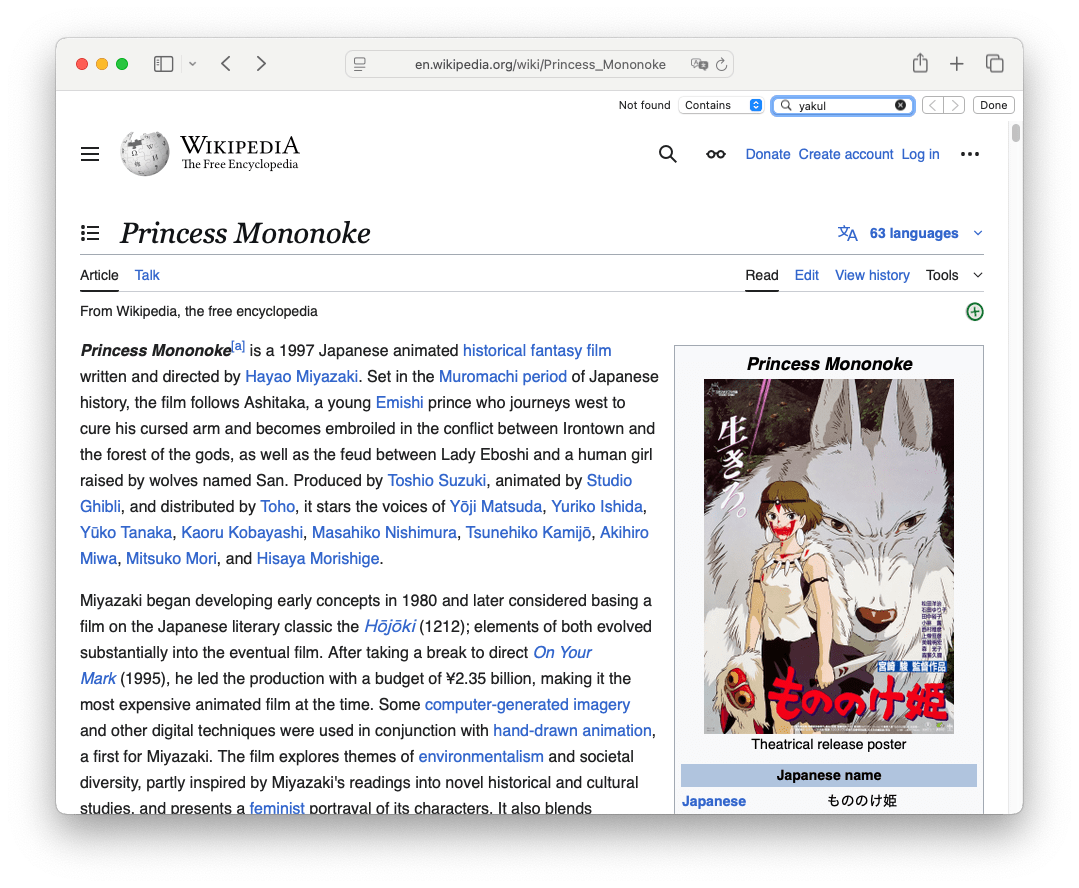Image resolution: width=1079 pixels, height=888 pixels.
Task: Click the Japanese infobox label link
Action: tap(714, 801)
